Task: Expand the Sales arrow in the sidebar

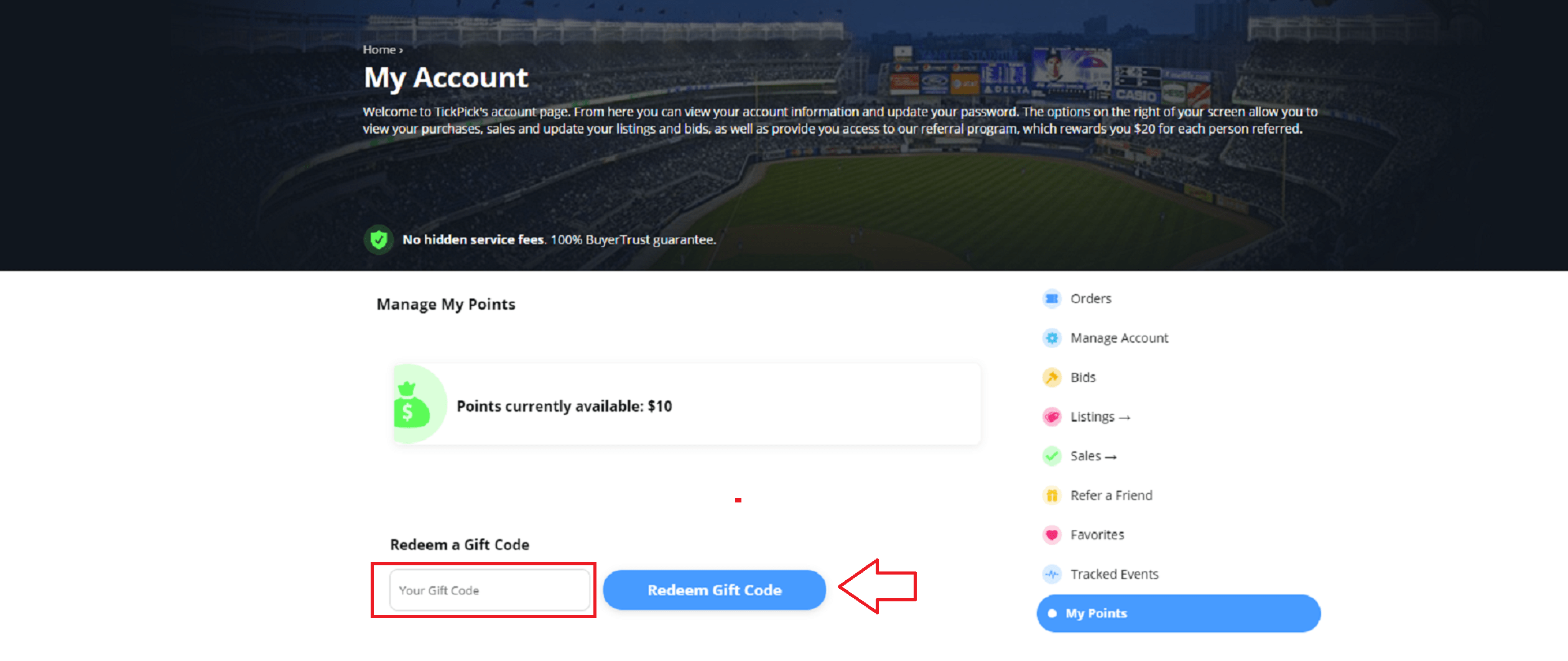Action: click(x=1111, y=457)
